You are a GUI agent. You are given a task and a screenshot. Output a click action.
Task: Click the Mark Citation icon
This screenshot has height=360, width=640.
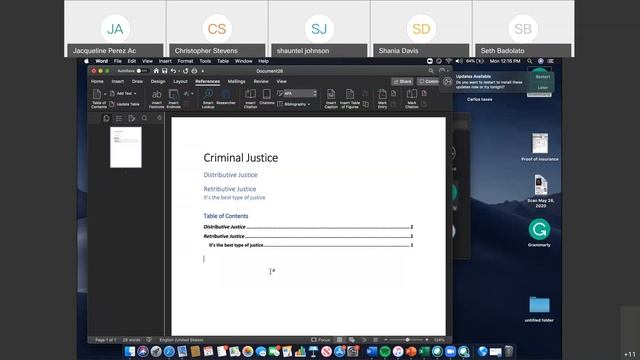pyautogui.click(x=411, y=94)
